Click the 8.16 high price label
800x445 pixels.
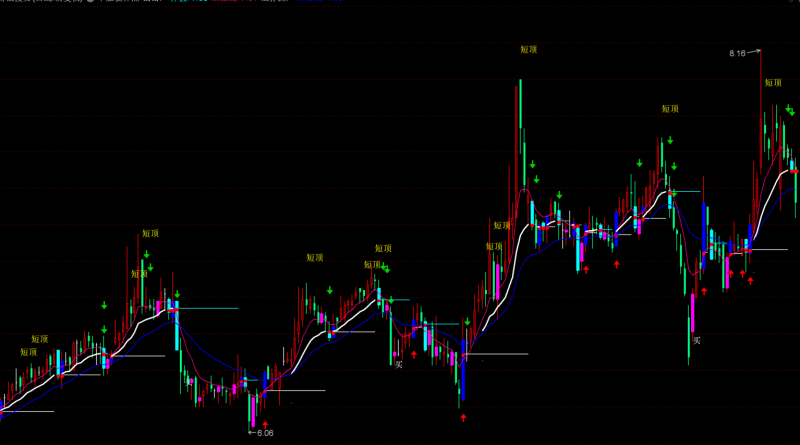click(737, 53)
